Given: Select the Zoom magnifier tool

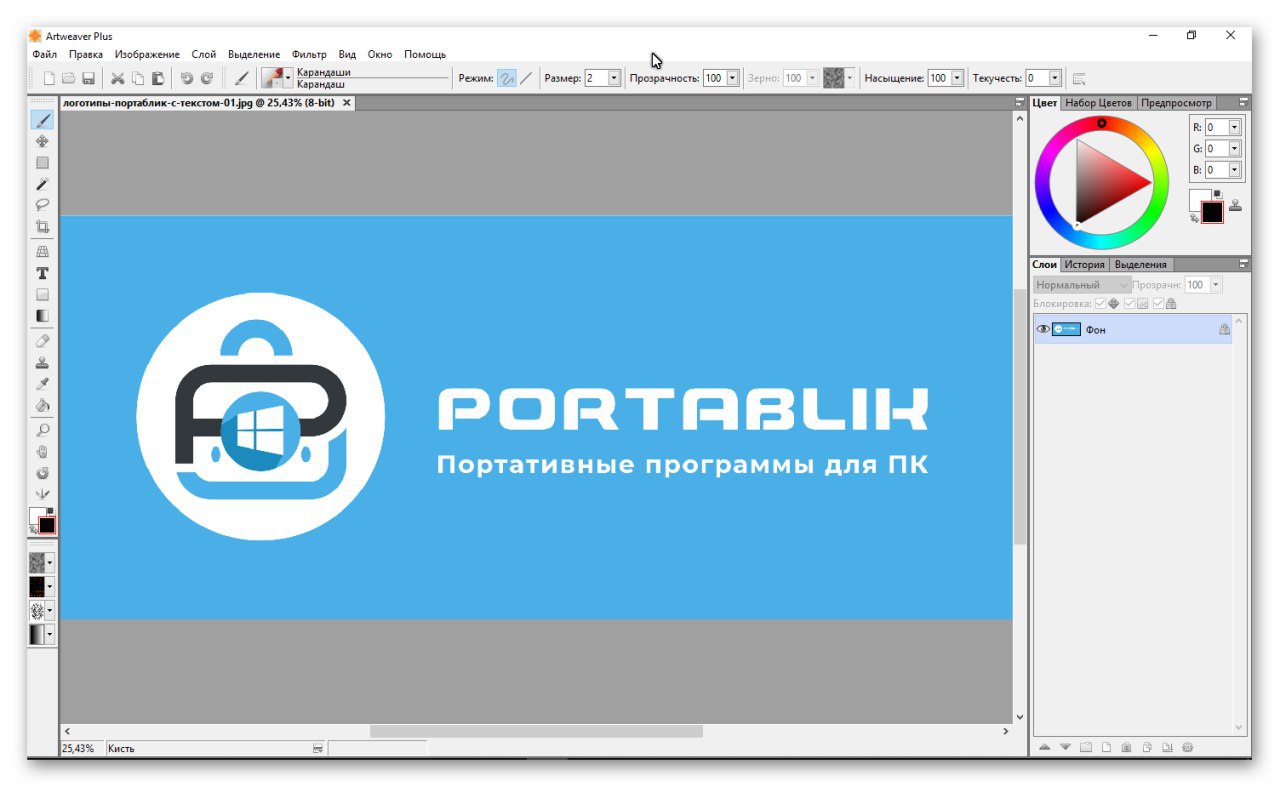Looking at the screenshot, I should tap(42, 430).
